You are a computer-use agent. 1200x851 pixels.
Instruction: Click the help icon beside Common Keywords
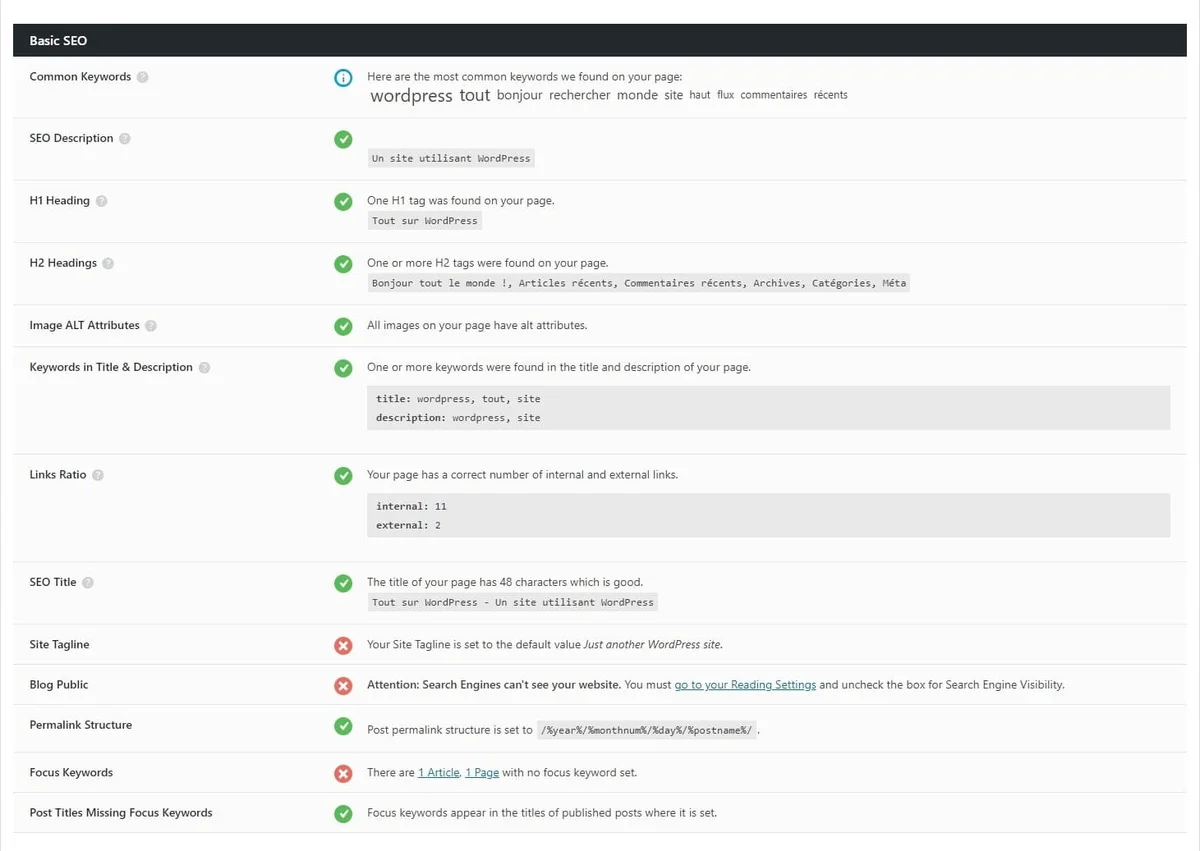pyautogui.click(x=143, y=77)
